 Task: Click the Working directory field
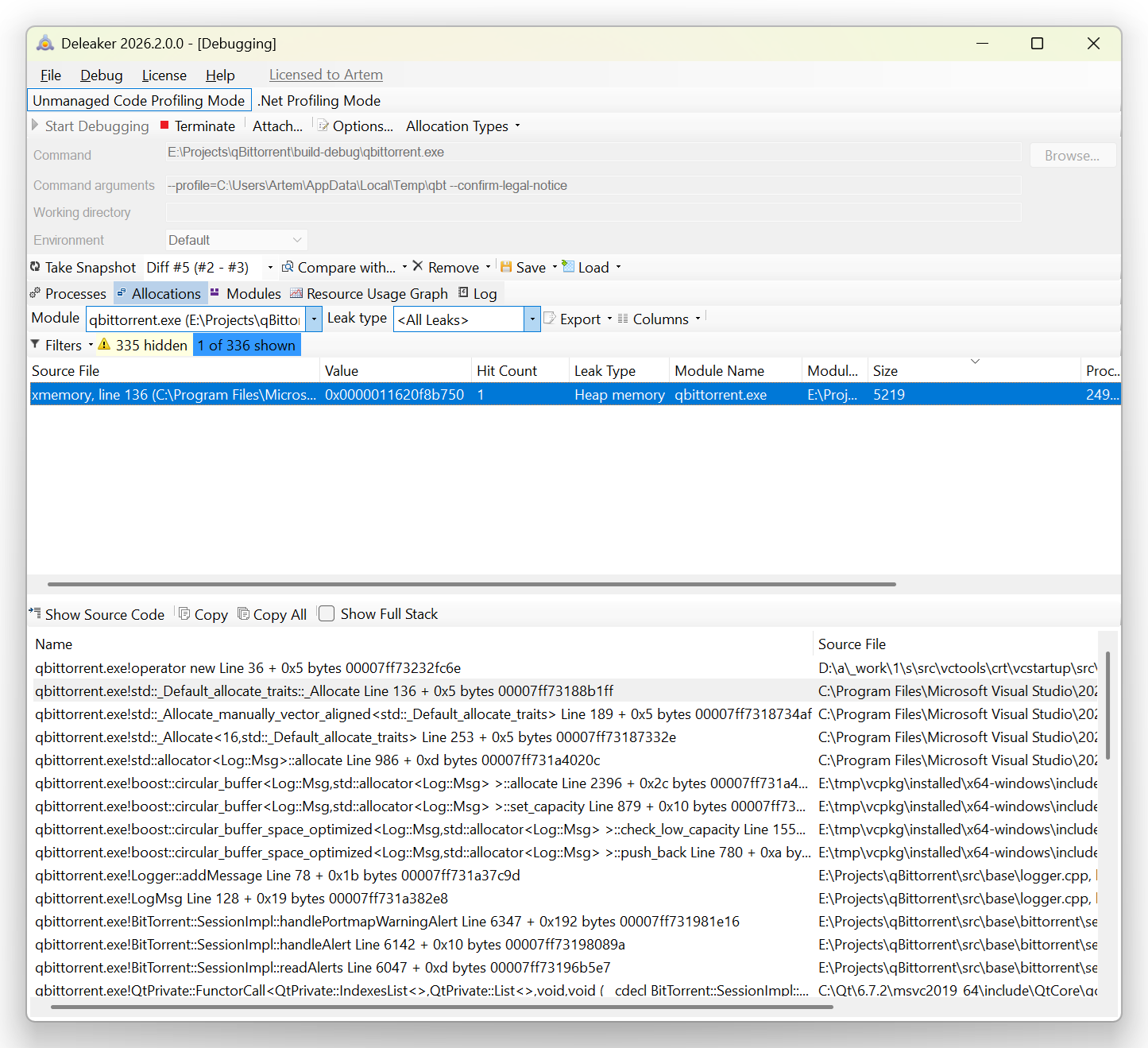click(593, 212)
